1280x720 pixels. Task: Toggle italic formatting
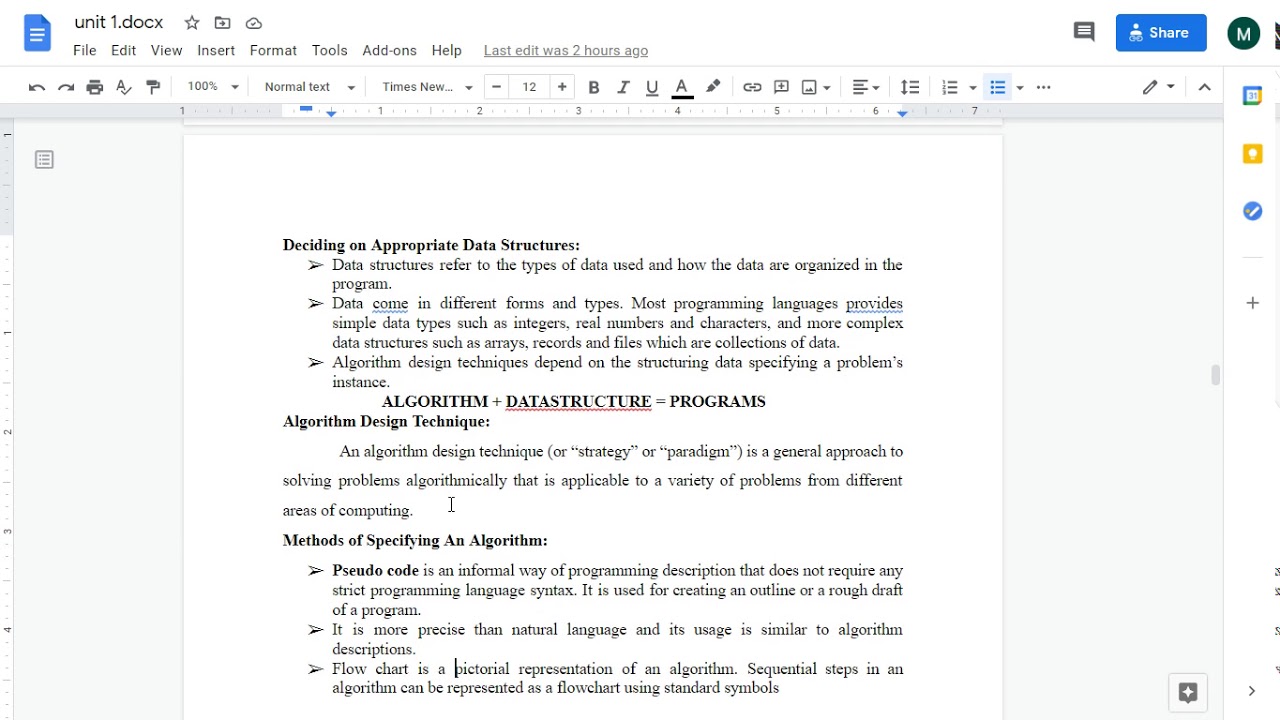[x=623, y=87]
